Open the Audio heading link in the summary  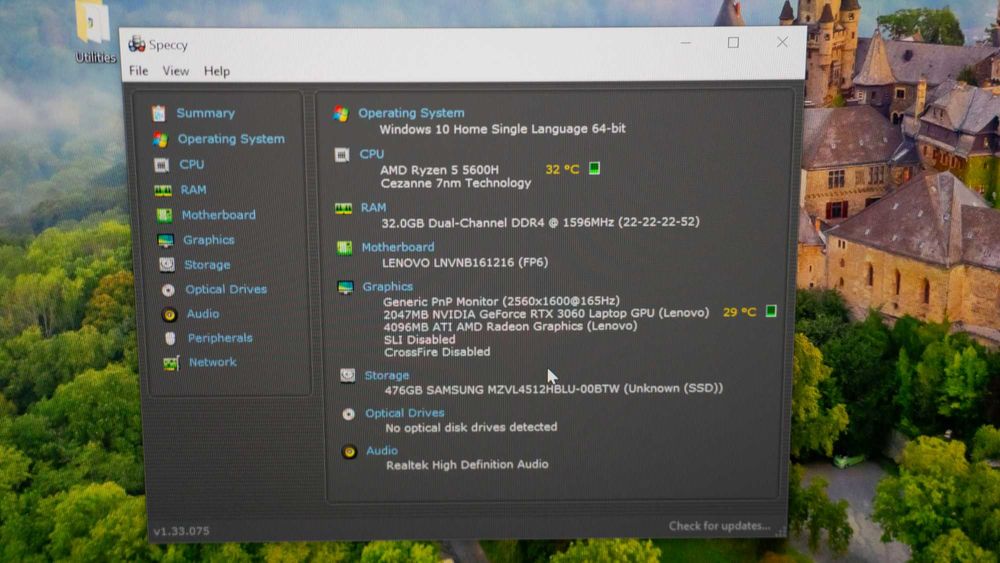point(382,450)
